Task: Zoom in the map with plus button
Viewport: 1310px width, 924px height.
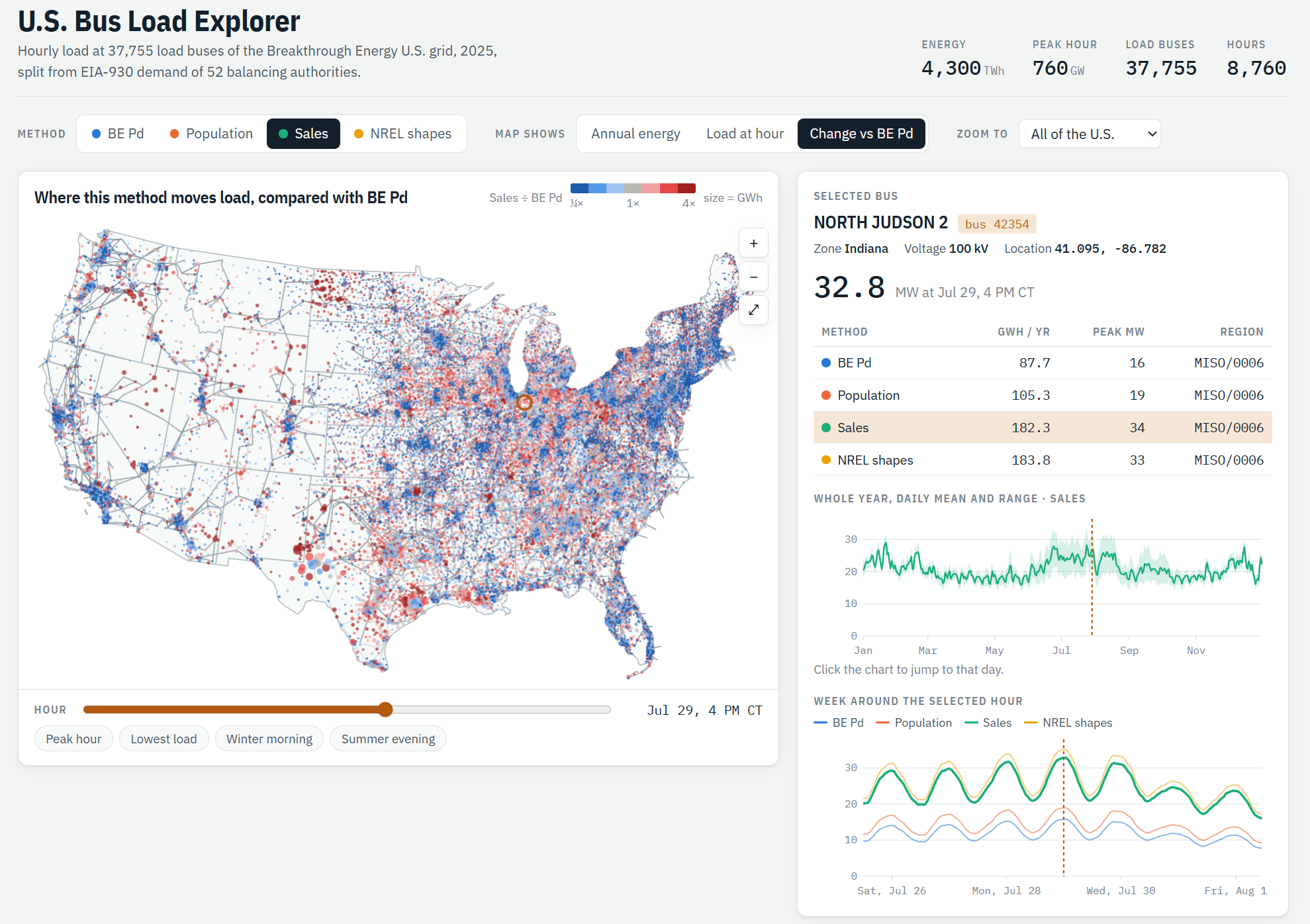Action: (x=753, y=244)
